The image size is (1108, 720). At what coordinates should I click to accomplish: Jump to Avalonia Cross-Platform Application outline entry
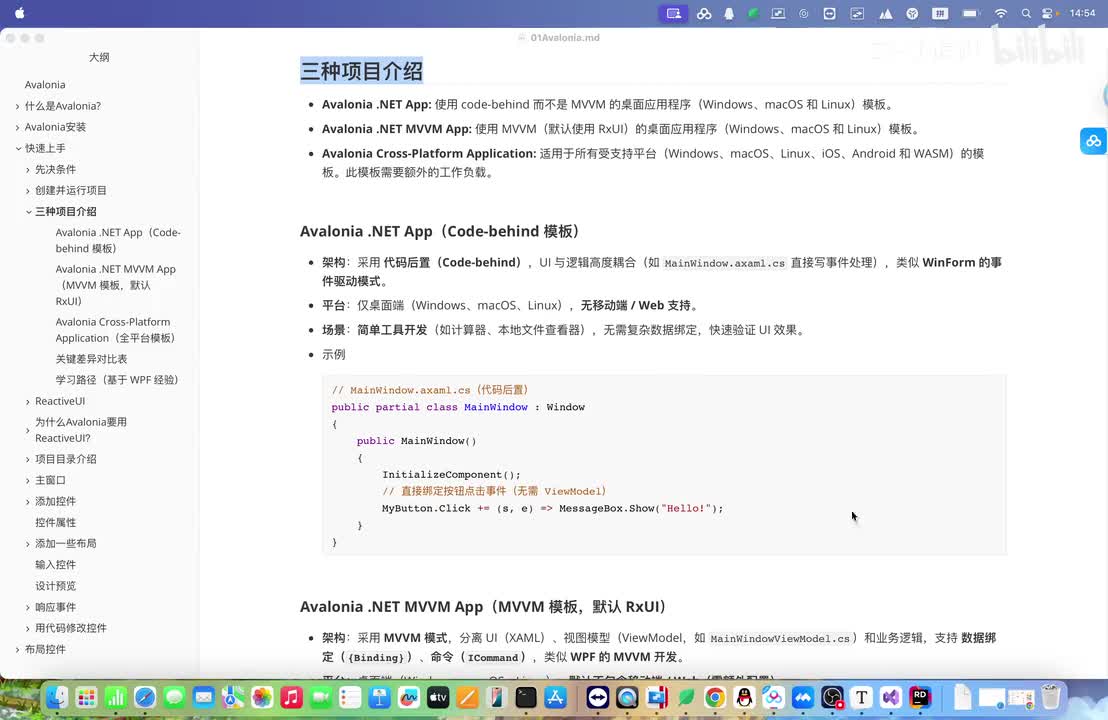(115, 330)
